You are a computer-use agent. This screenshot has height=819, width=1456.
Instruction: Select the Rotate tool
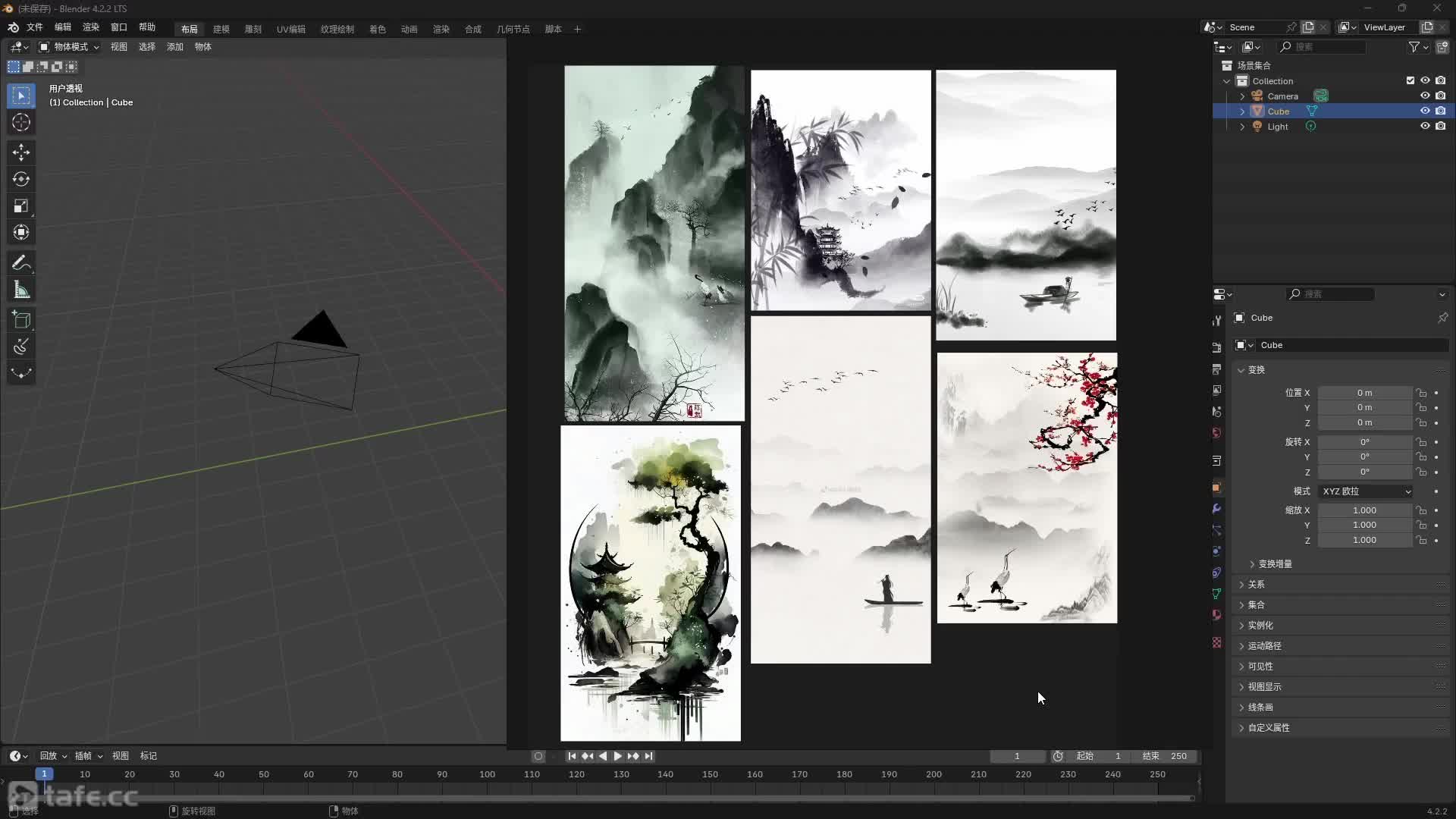pos(21,179)
